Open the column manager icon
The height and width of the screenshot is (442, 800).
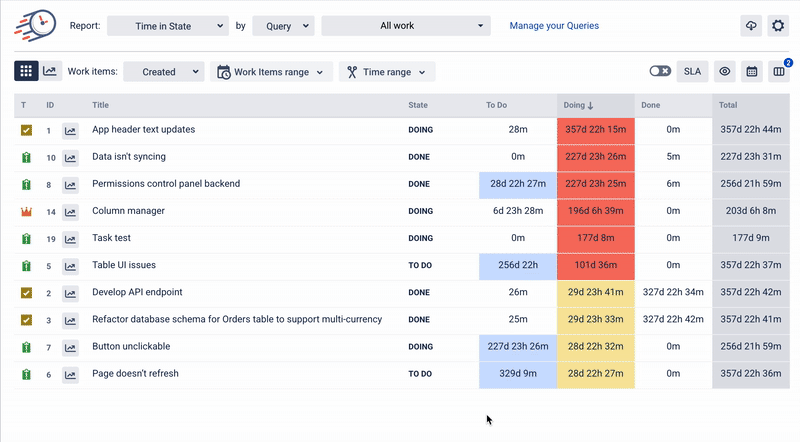778,72
